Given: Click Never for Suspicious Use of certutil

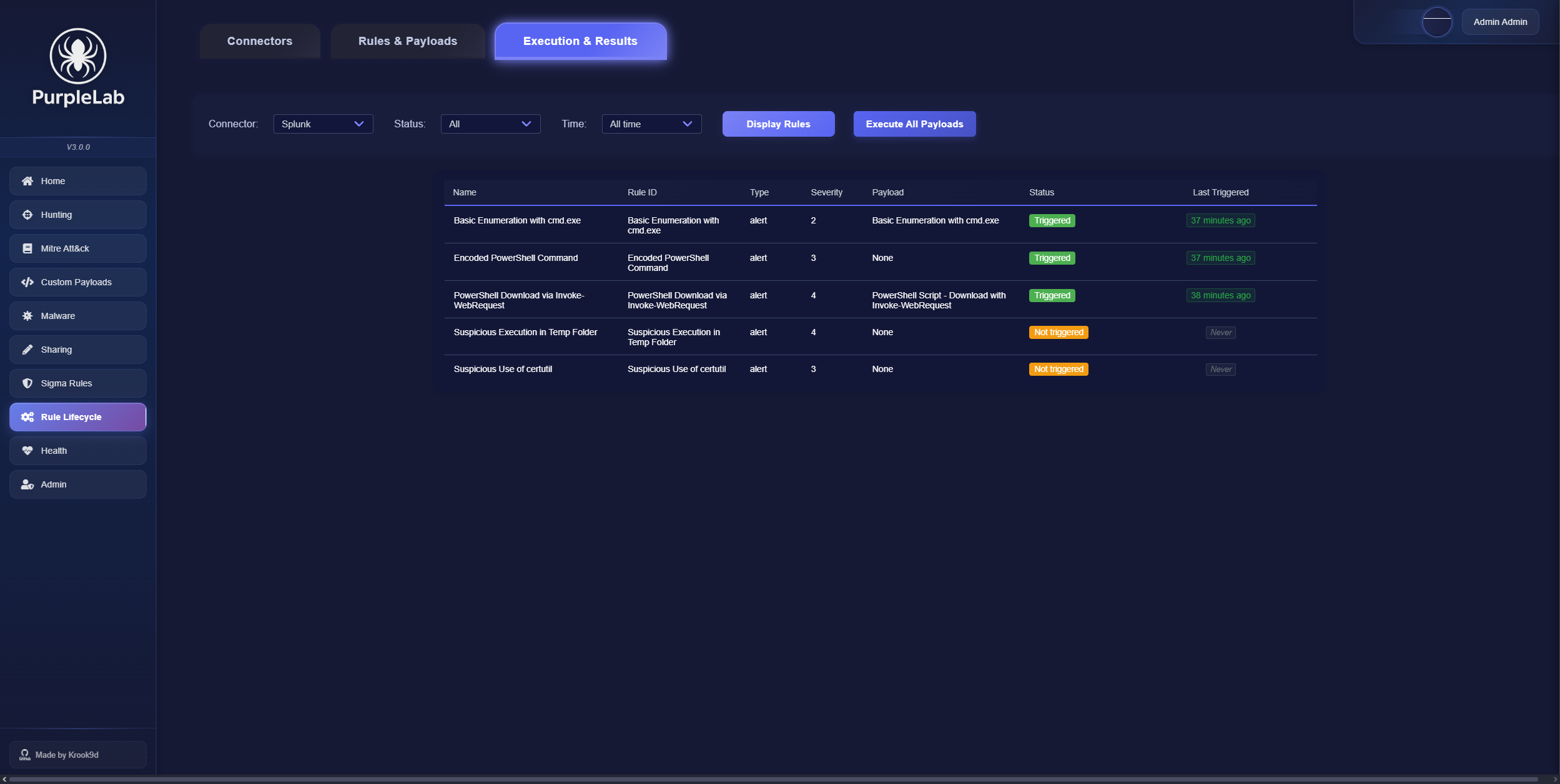Looking at the screenshot, I should (1220, 370).
